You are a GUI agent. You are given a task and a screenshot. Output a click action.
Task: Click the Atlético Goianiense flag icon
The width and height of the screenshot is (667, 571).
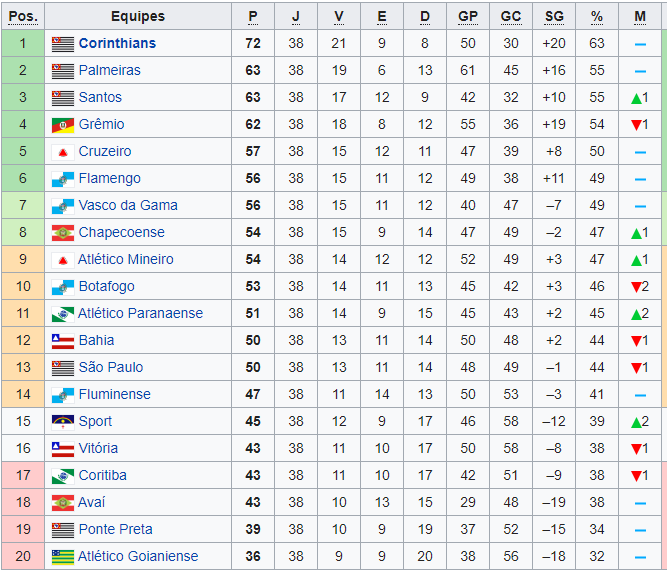point(63,557)
